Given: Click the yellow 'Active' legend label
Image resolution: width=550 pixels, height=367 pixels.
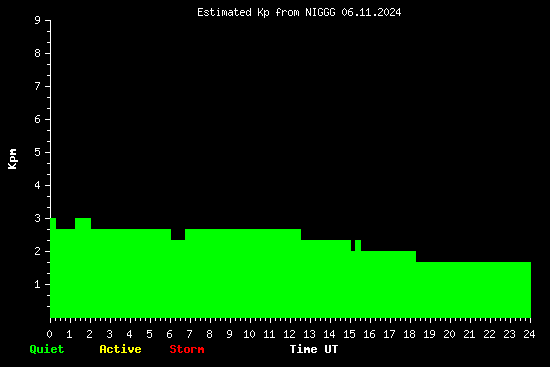Looking at the screenshot, I should [x=120, y=349].
